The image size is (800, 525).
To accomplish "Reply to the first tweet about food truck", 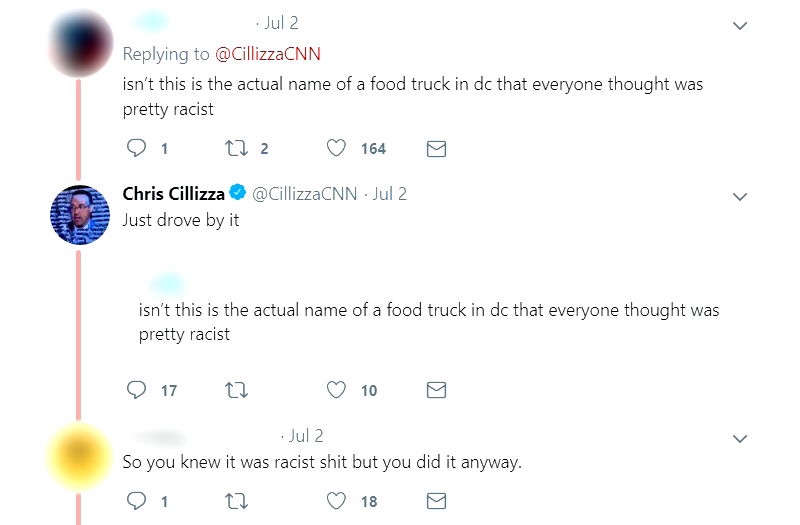I will click(x=138, y=149).
